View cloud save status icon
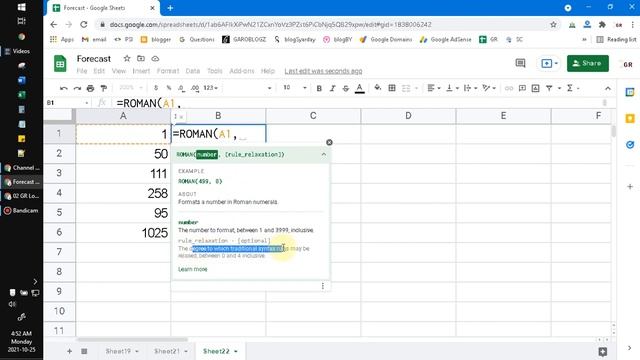 click(x=155, y=58)
